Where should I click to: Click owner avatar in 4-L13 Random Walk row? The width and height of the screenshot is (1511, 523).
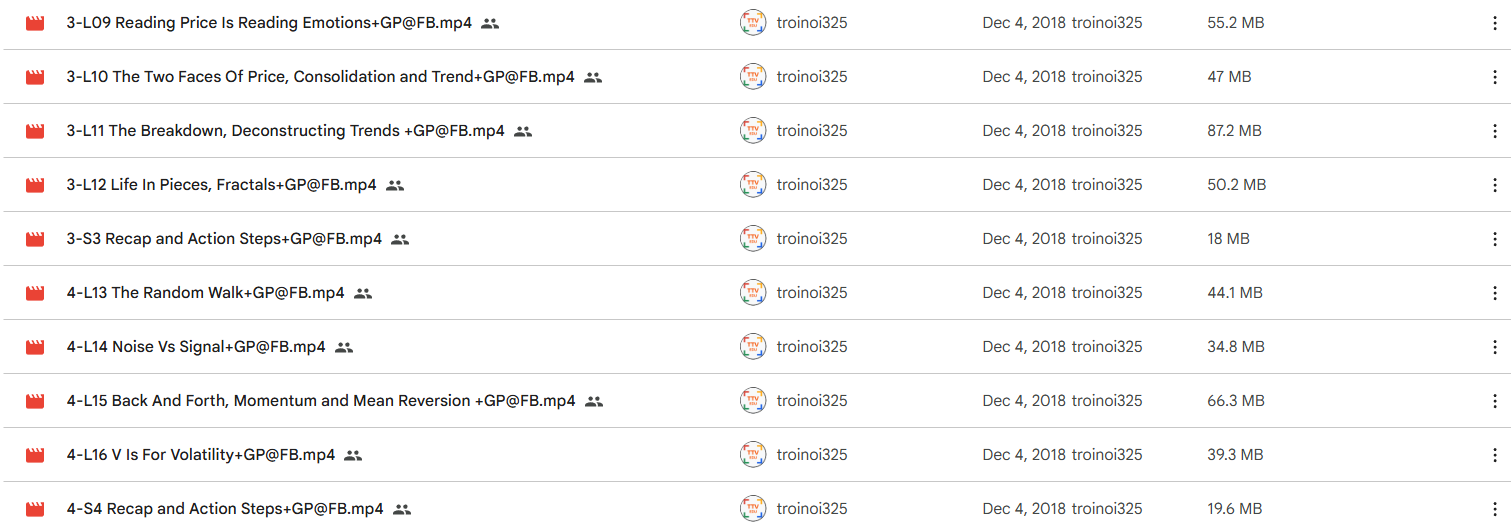tap(753, 293)
